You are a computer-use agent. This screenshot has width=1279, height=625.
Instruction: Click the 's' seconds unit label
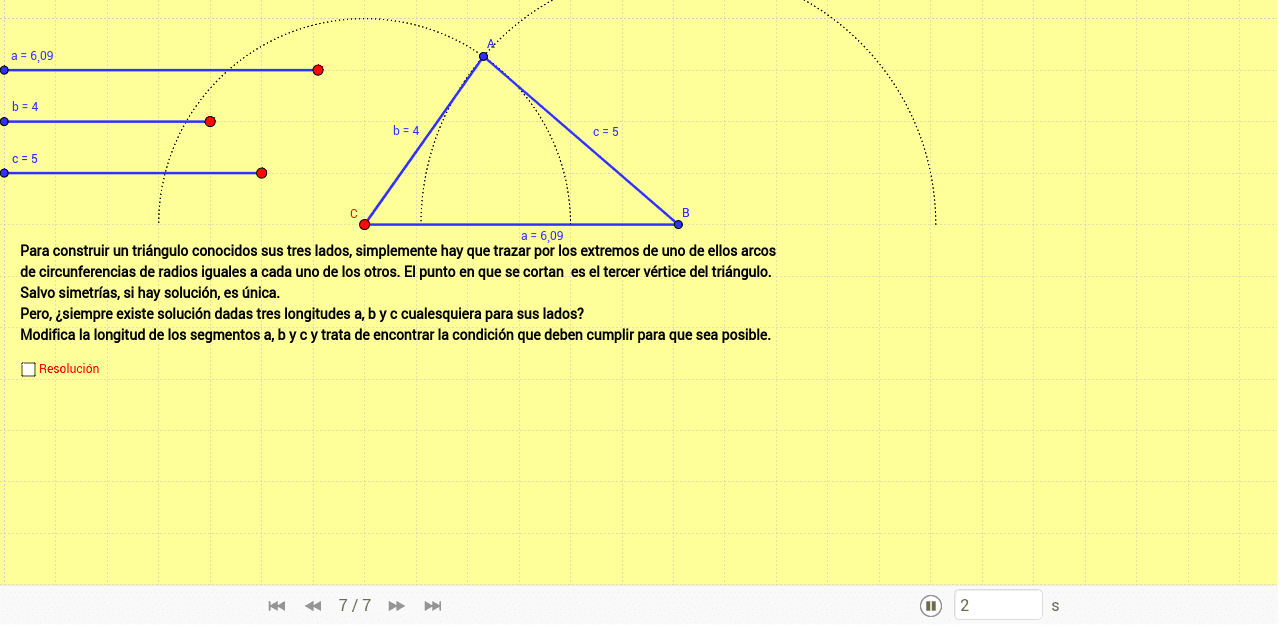pos(1055,606)
